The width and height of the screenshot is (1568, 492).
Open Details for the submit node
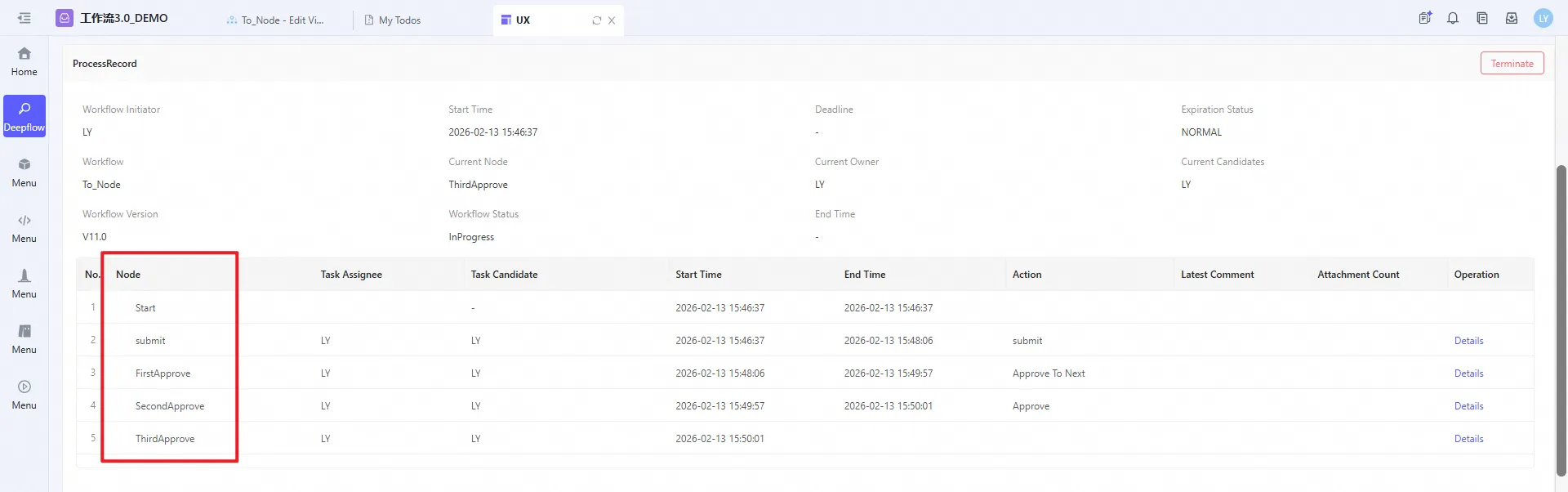(1468, 341)
